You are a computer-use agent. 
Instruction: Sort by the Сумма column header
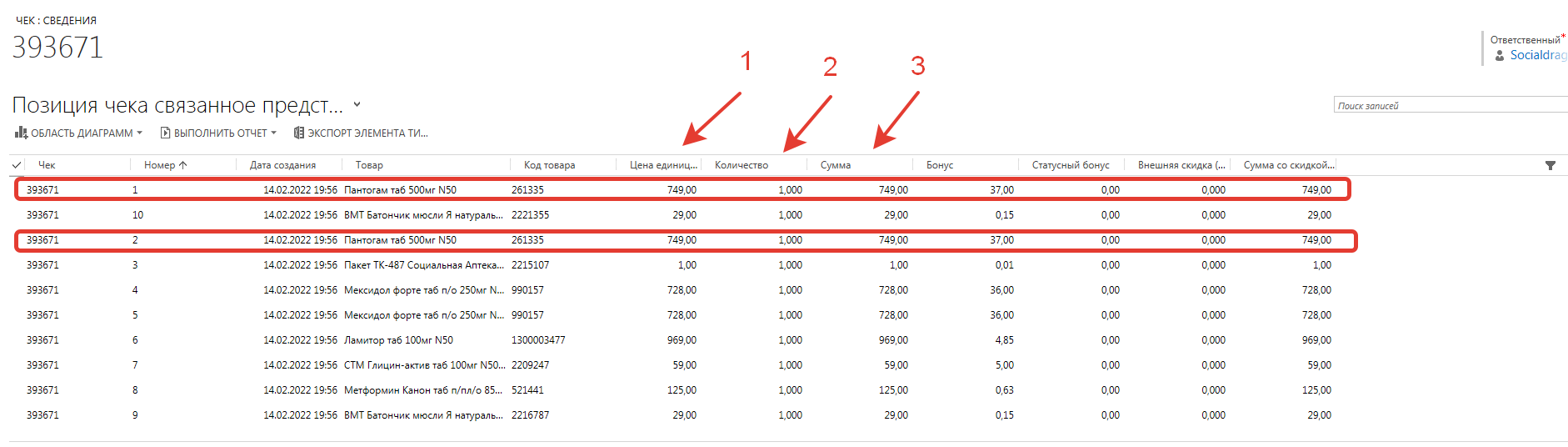click(x=835, y=165)
